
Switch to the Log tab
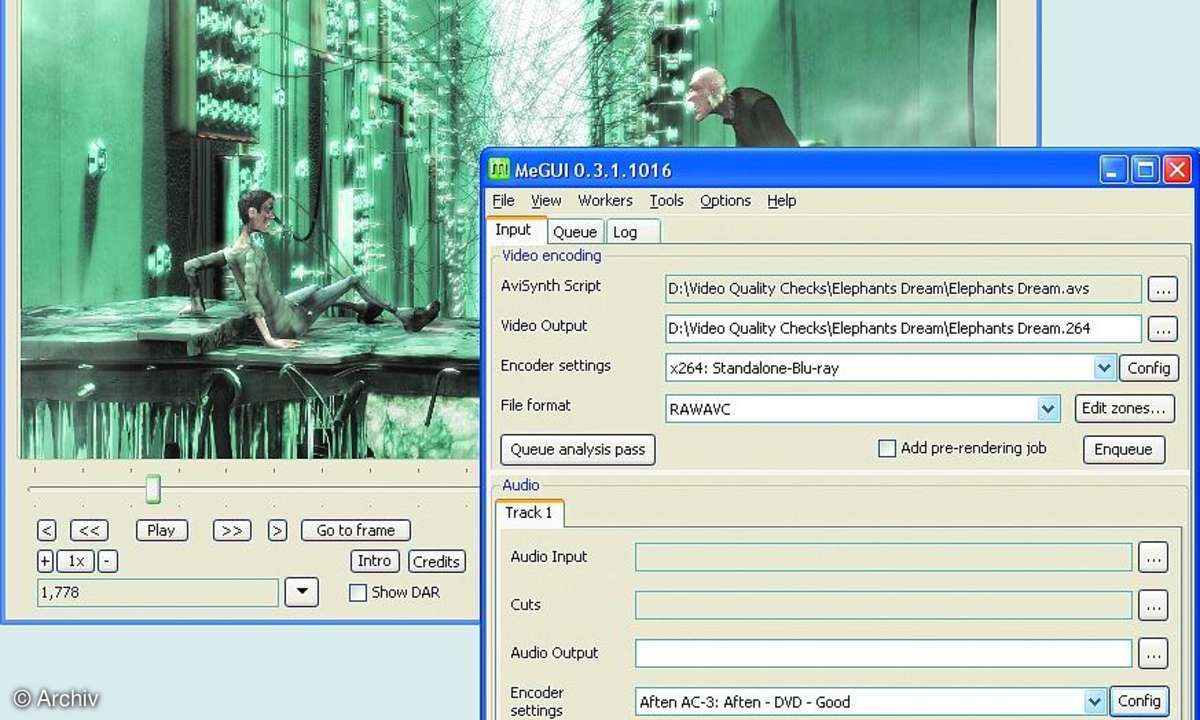632,232
